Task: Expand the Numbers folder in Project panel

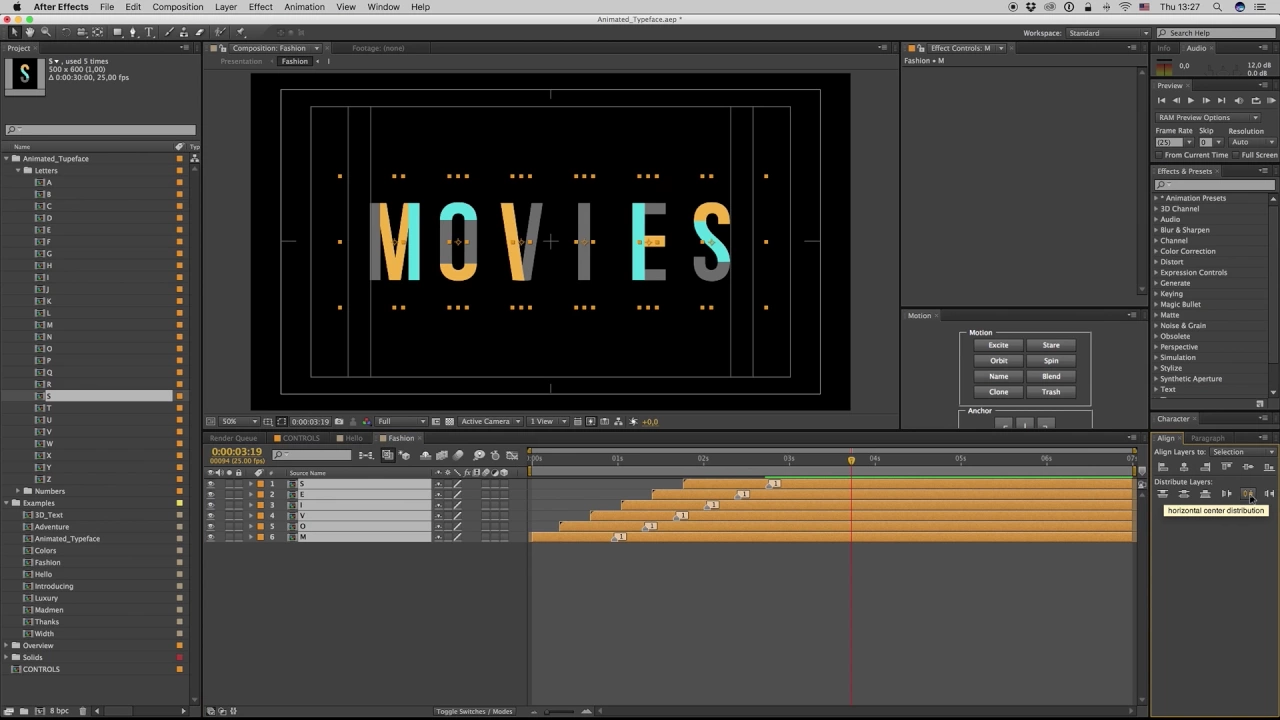Action: coord(18,491)
